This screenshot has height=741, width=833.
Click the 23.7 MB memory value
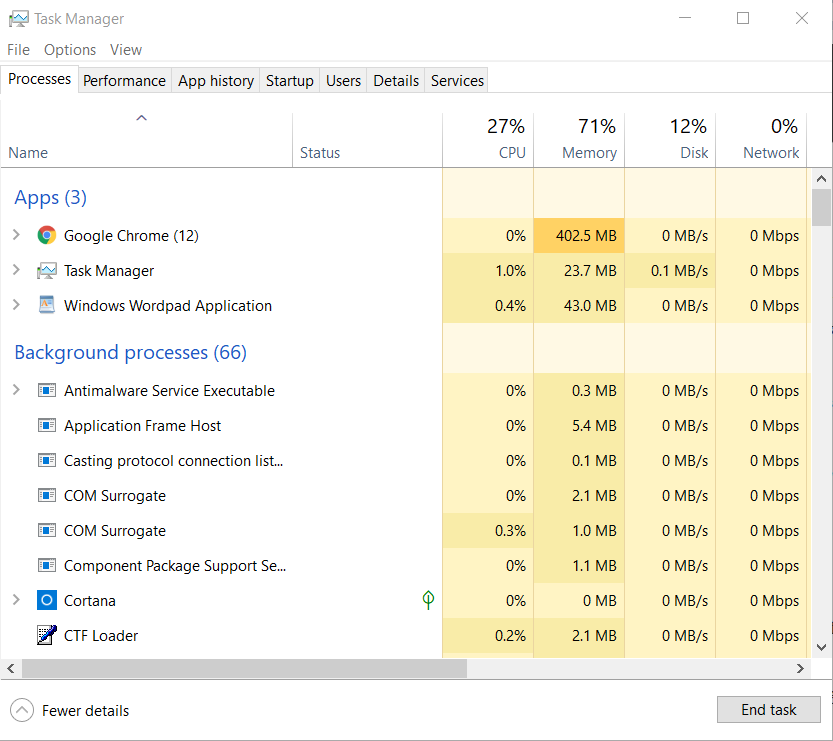tap(590, 271)
